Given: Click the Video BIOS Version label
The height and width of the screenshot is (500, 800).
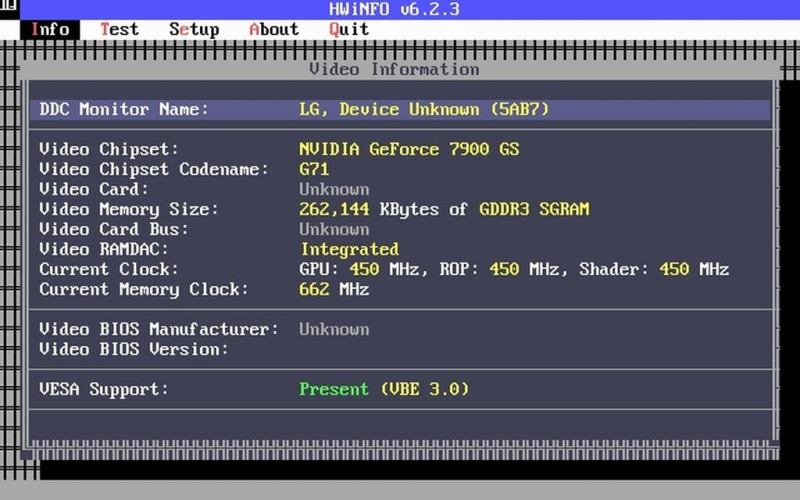Looking at the screenshot, I should tap(134, 349).
